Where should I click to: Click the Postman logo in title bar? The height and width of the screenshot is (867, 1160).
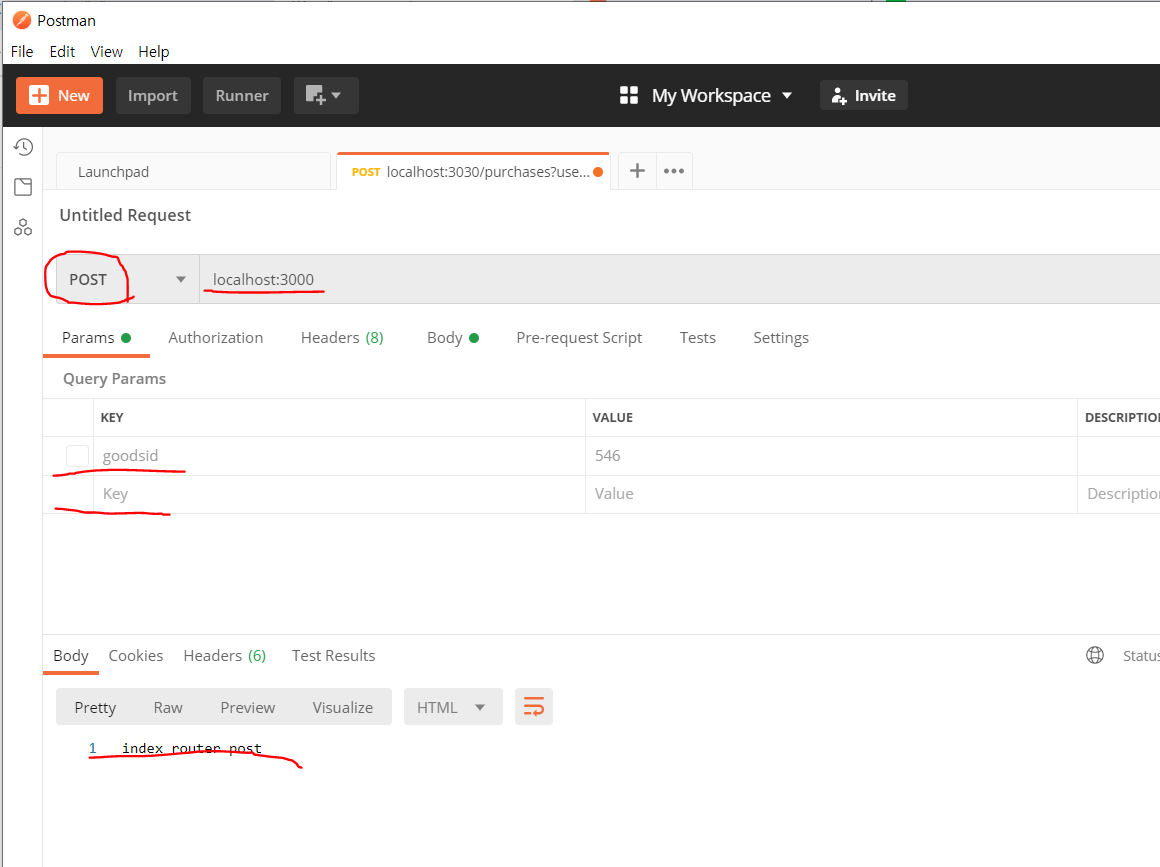point(21,20)
